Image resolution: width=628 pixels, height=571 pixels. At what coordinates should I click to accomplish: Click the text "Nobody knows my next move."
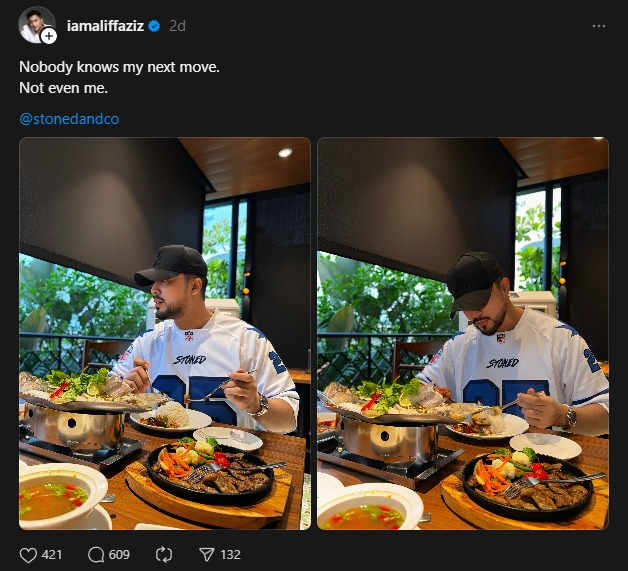[119, 66]
